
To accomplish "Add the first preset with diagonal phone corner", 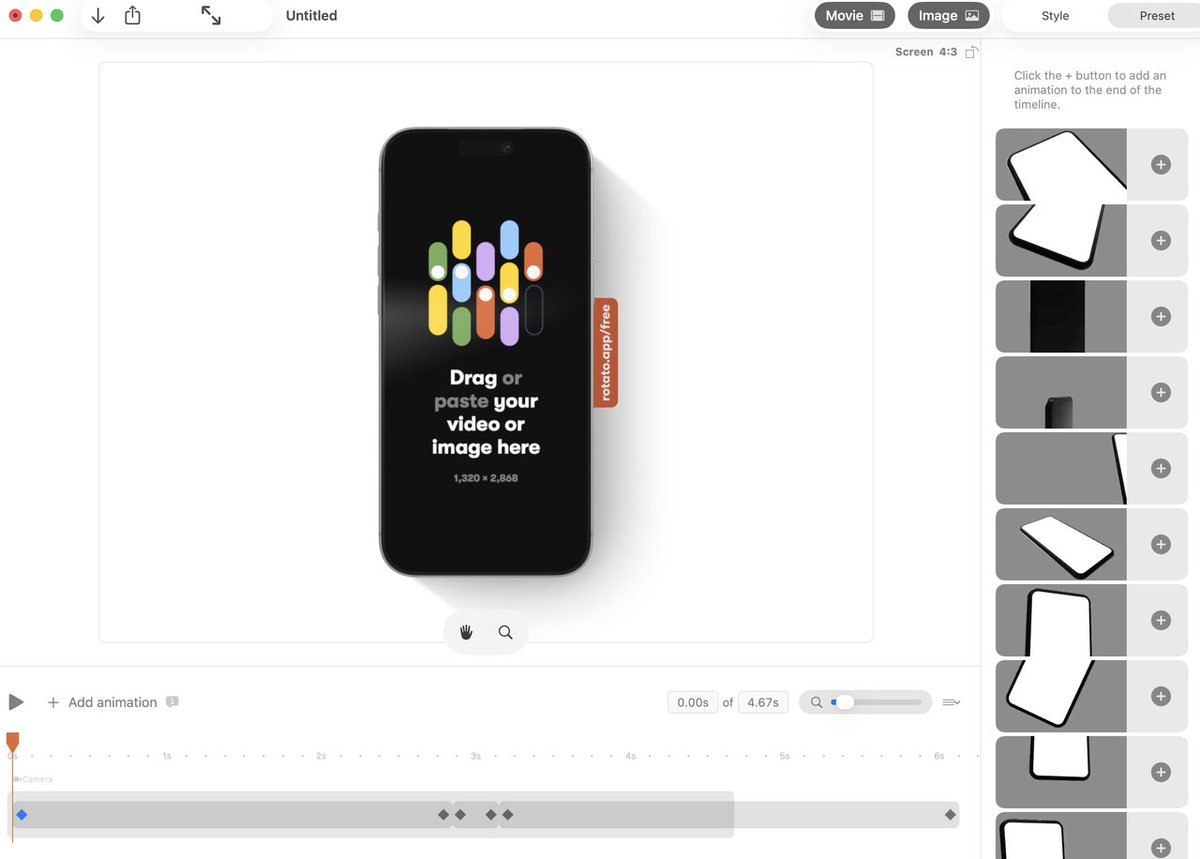I will 1161,165.
